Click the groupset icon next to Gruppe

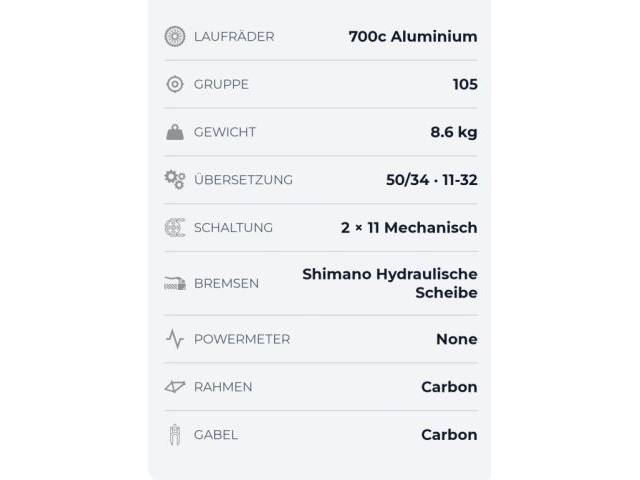click(175, 84)
